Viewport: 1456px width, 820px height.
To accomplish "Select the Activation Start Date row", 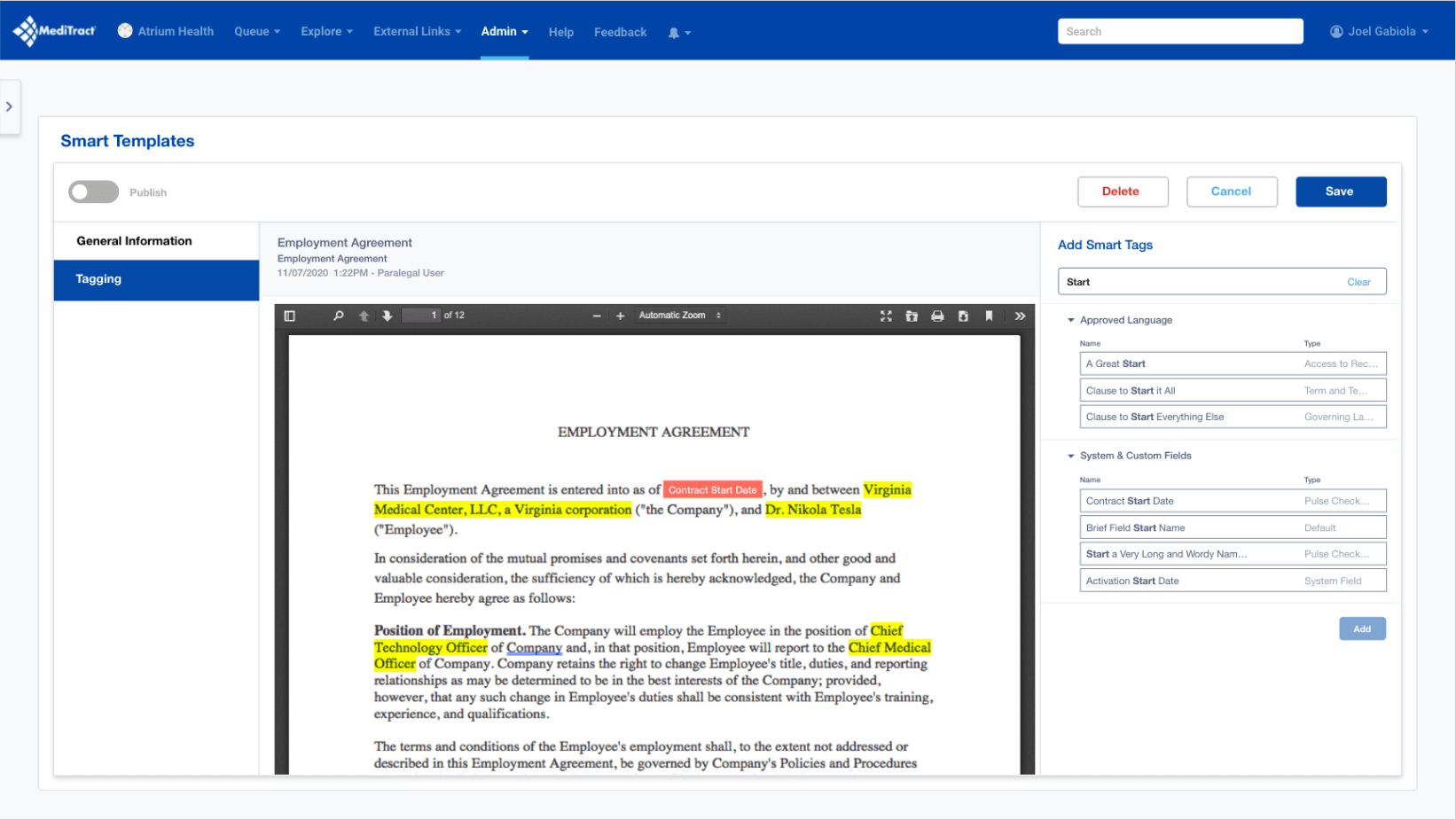I will 1233,581.
